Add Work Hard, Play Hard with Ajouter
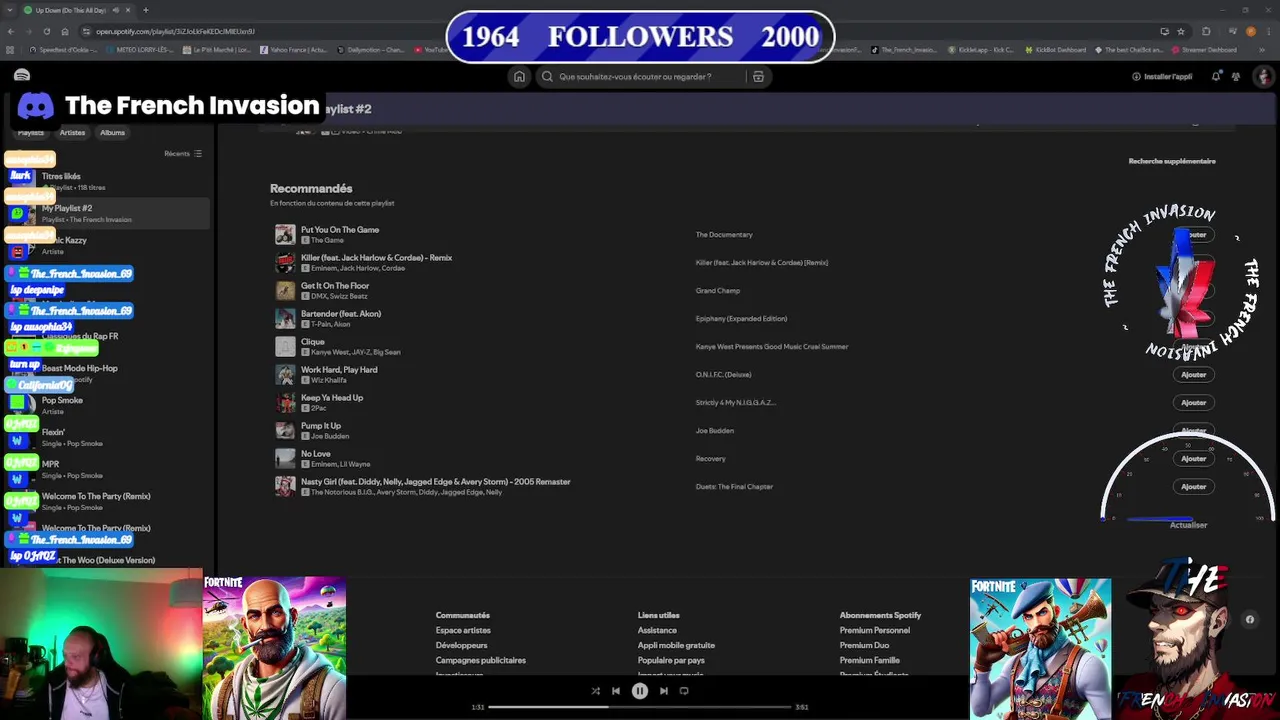1280x720 pixels. [1193, 374]
